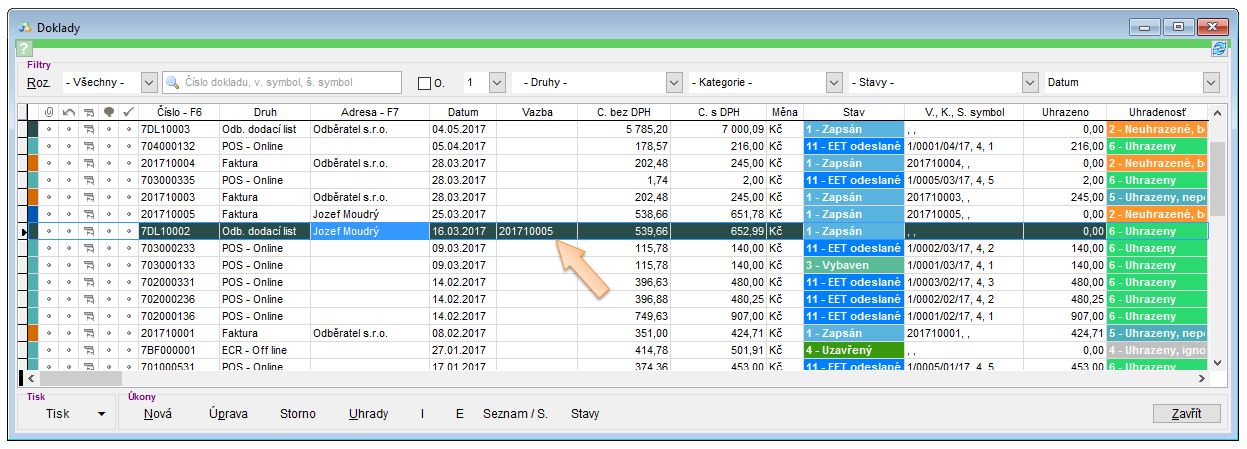The width and height of the screenshot is (1247, 449).
Task: Click the green help question mark icon
Action: 25,49
